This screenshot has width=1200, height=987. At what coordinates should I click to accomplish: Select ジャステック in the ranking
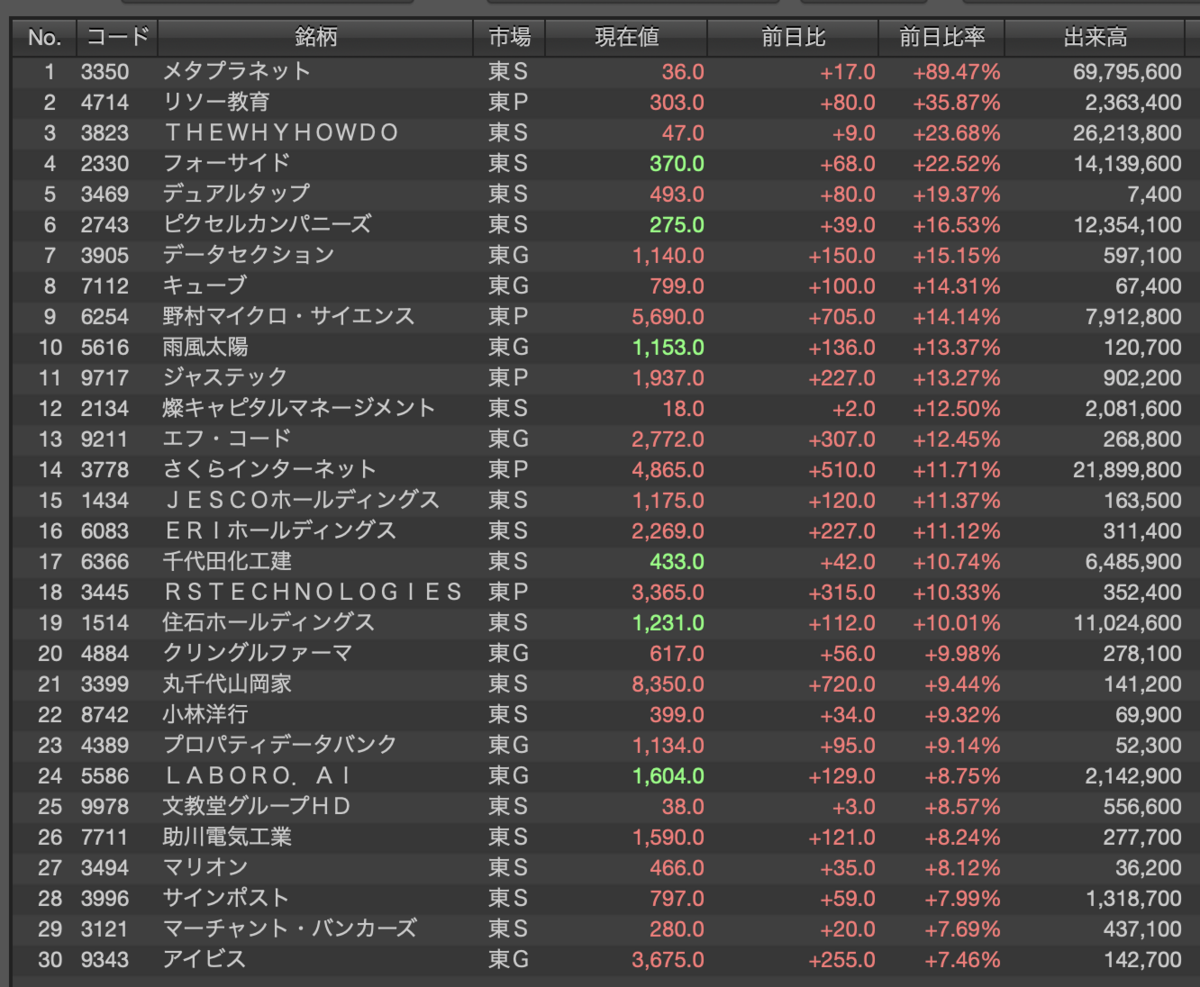(225, 377)
